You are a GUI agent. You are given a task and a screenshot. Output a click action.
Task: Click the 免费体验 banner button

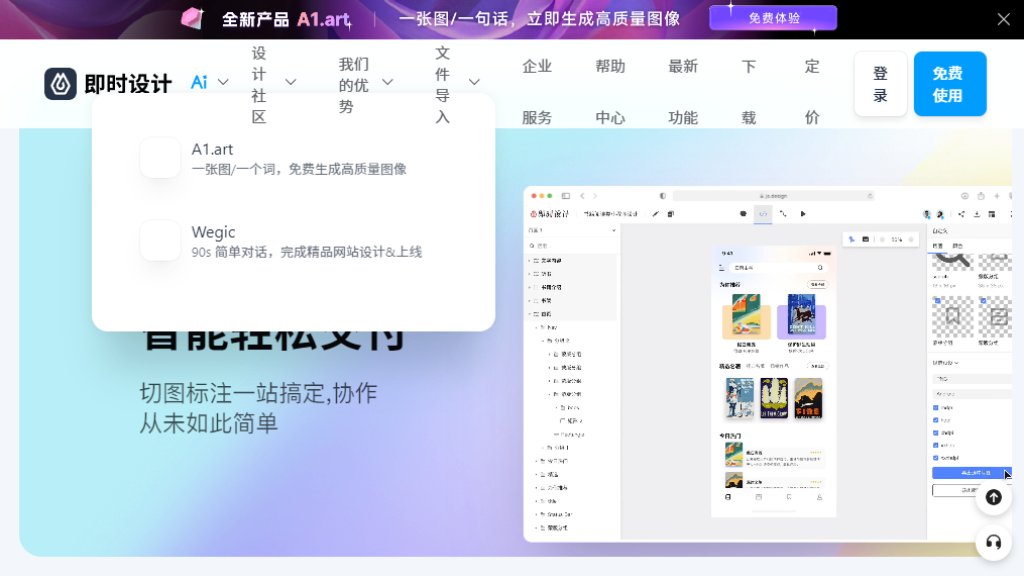773,18
